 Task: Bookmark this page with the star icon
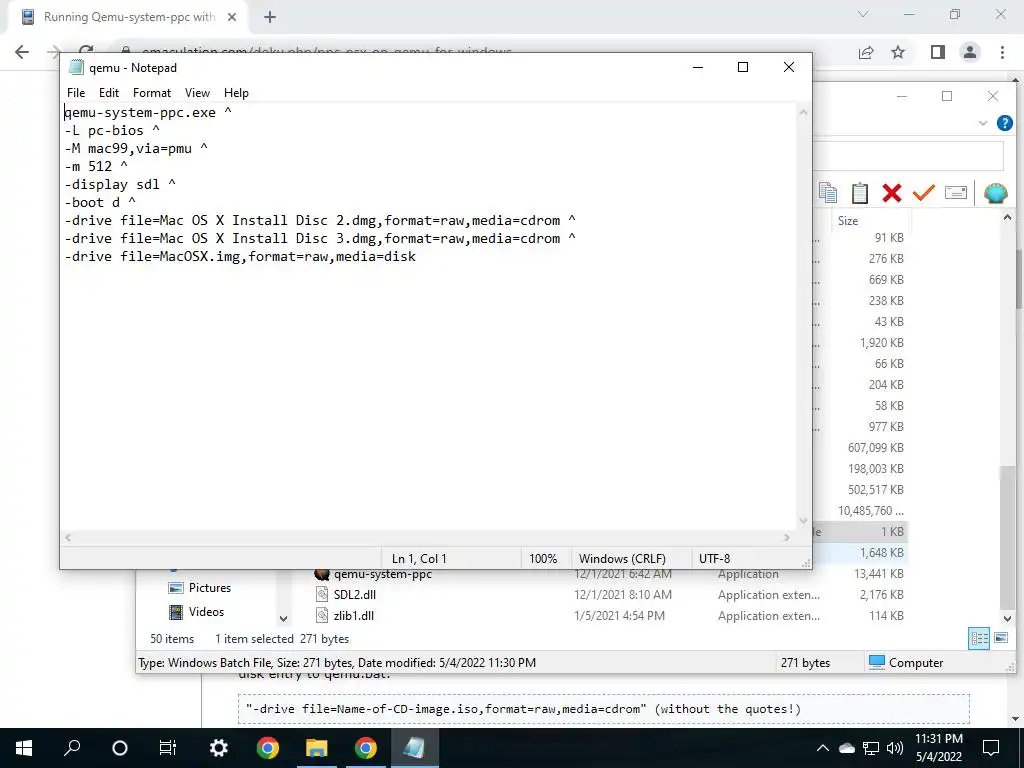point(898,52)
